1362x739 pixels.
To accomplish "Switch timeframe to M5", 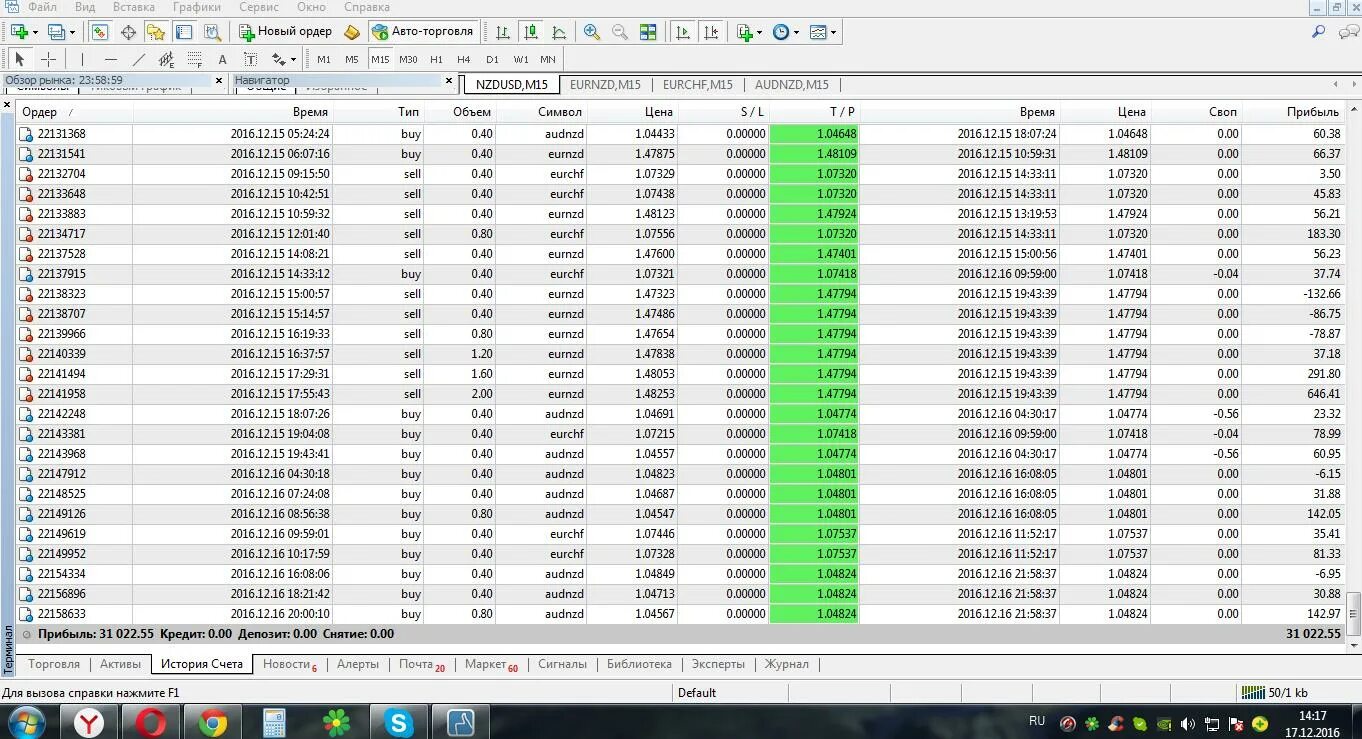I will pos(352,59).
